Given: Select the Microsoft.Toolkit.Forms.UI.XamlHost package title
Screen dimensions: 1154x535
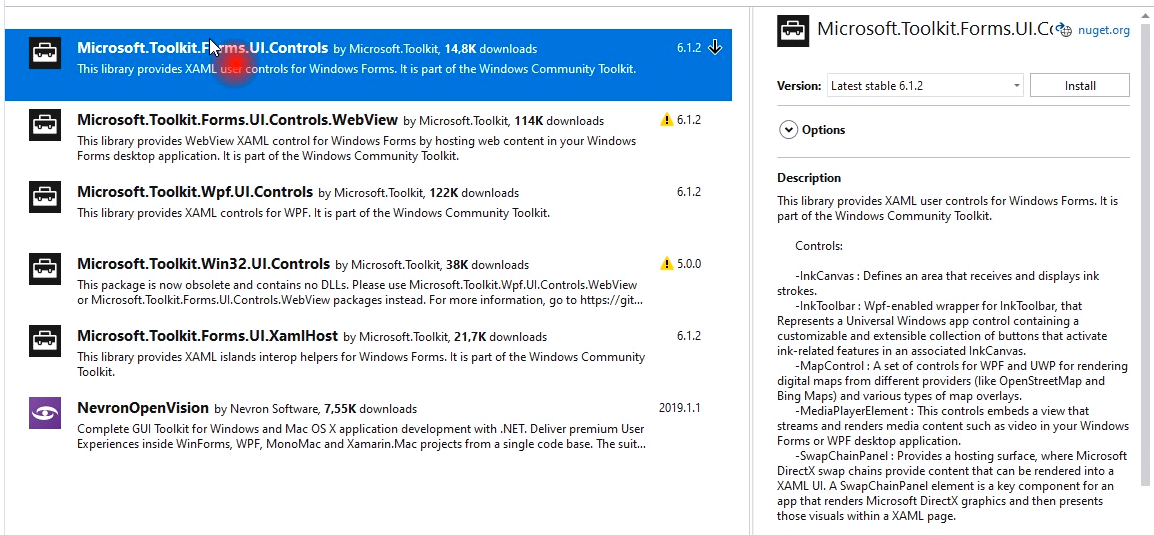Looking at the screenshot, I should point(208,336).
